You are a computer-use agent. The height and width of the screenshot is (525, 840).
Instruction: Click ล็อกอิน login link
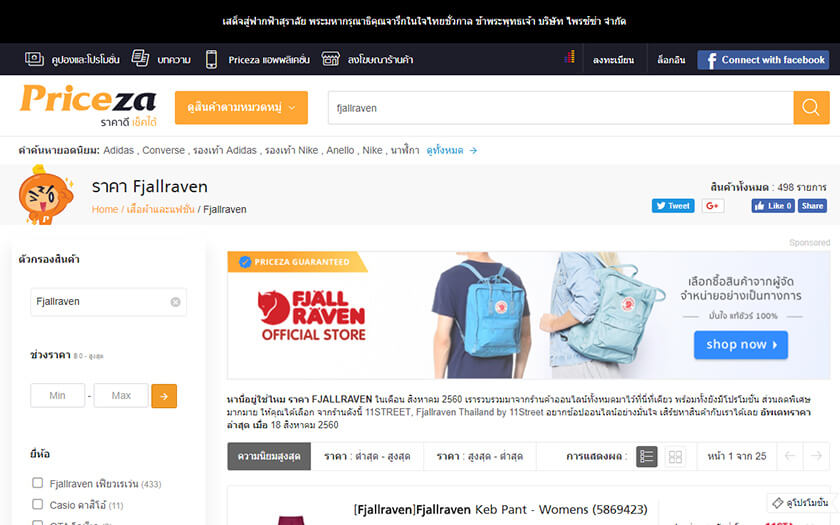tap(671, 60)
